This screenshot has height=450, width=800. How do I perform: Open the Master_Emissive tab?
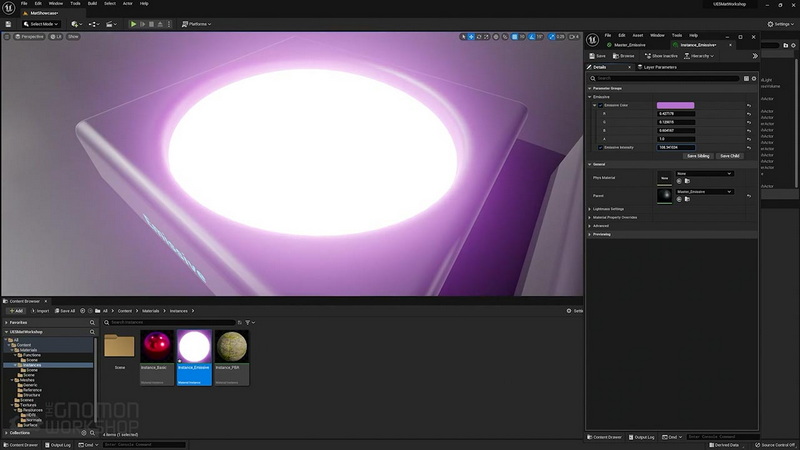pyautogui.click(x=627, y=45)
